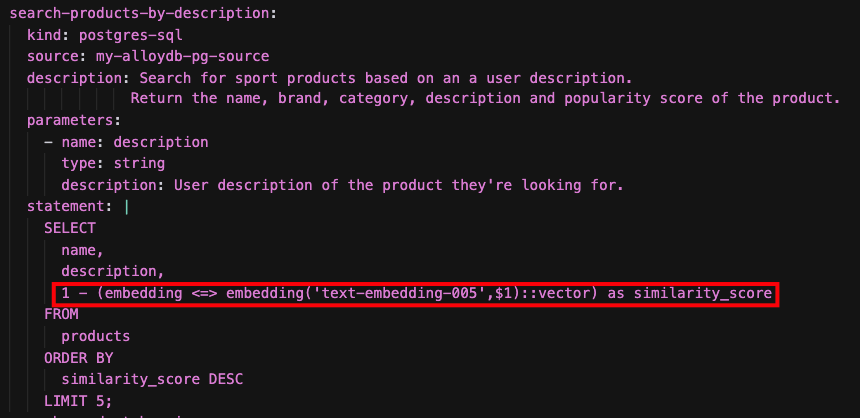860x418 pixels.
Task: Click the 'products' table name
Action: pyautogui.click(x=95, y=336)
